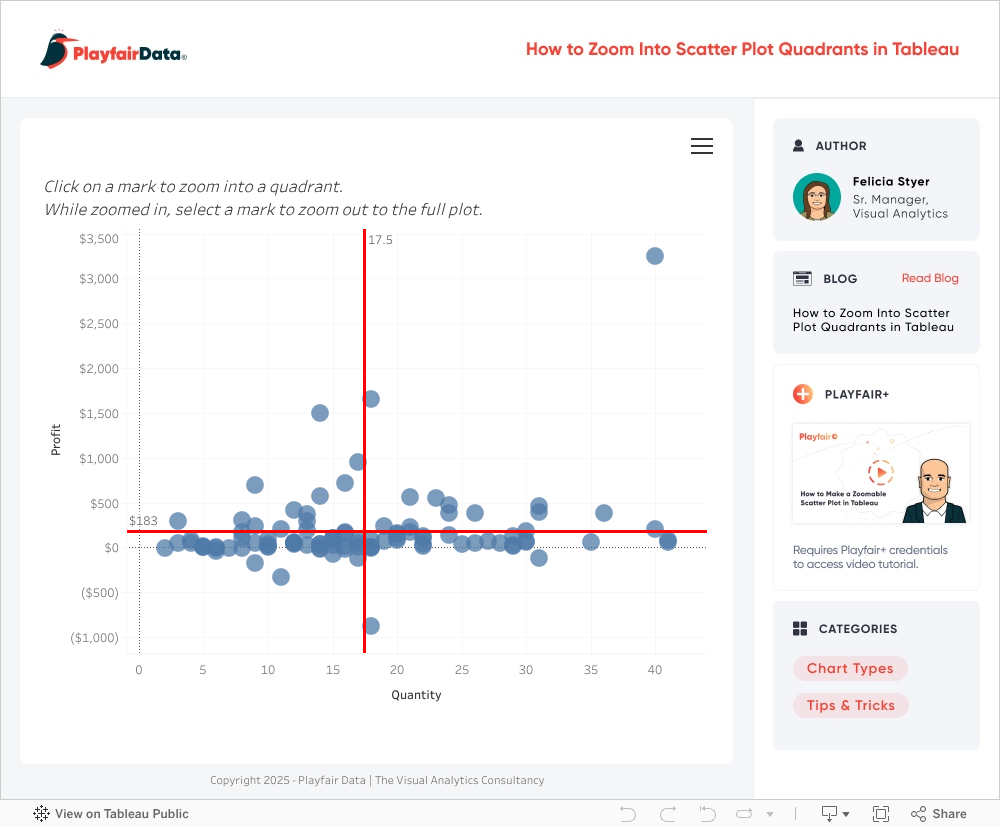
Task: Enter full screen mode
Action: pos(881,814)
